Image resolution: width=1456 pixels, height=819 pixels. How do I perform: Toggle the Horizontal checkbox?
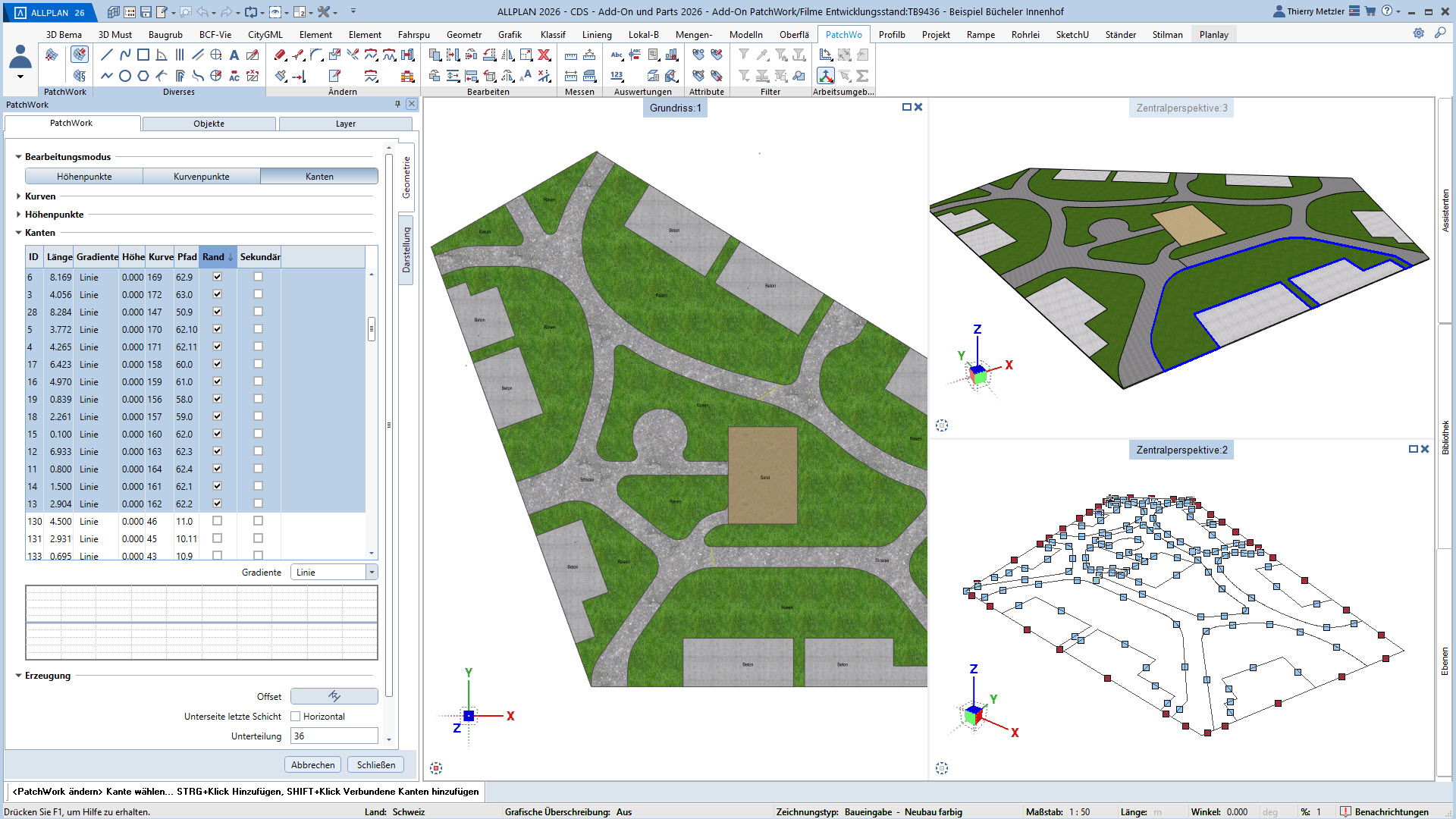tap(296, 716)
